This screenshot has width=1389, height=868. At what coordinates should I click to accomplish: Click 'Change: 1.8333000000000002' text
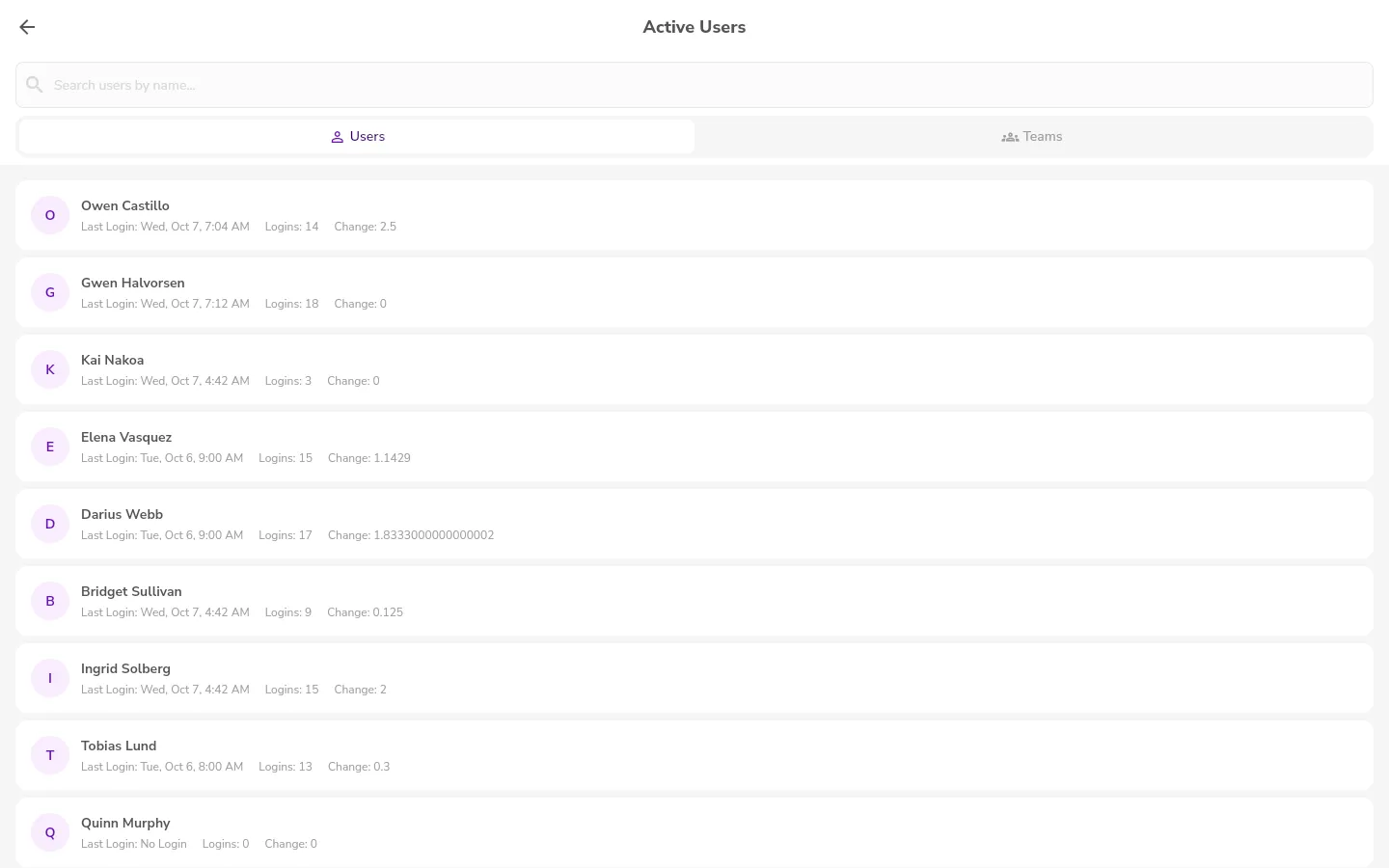411,535
